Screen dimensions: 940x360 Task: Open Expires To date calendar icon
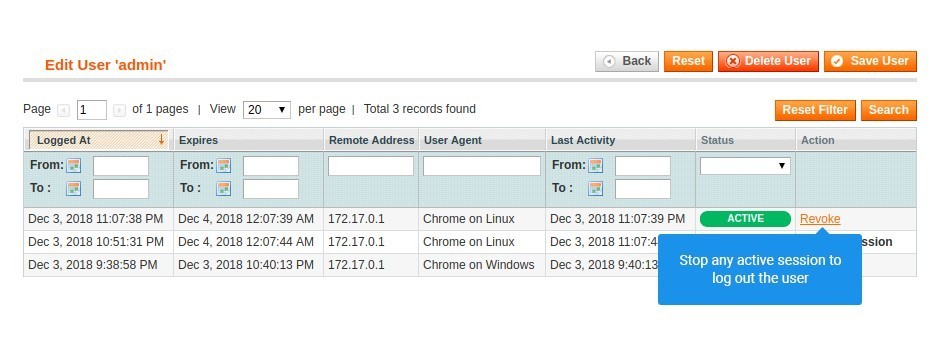(x=224, y=189)
